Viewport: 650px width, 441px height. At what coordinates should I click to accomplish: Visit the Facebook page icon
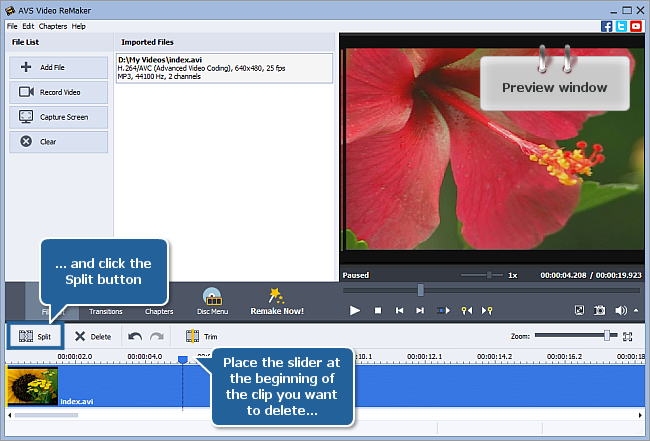click(x=606, y=26)
